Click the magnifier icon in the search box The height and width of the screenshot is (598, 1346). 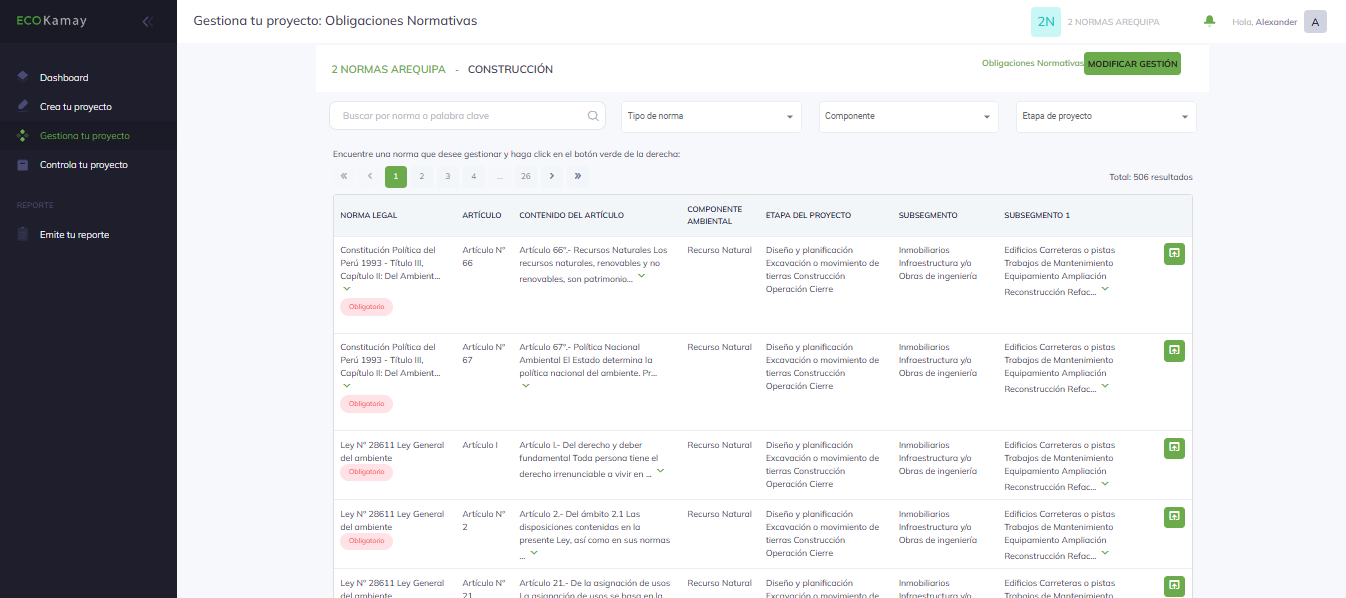coord(593,116)
